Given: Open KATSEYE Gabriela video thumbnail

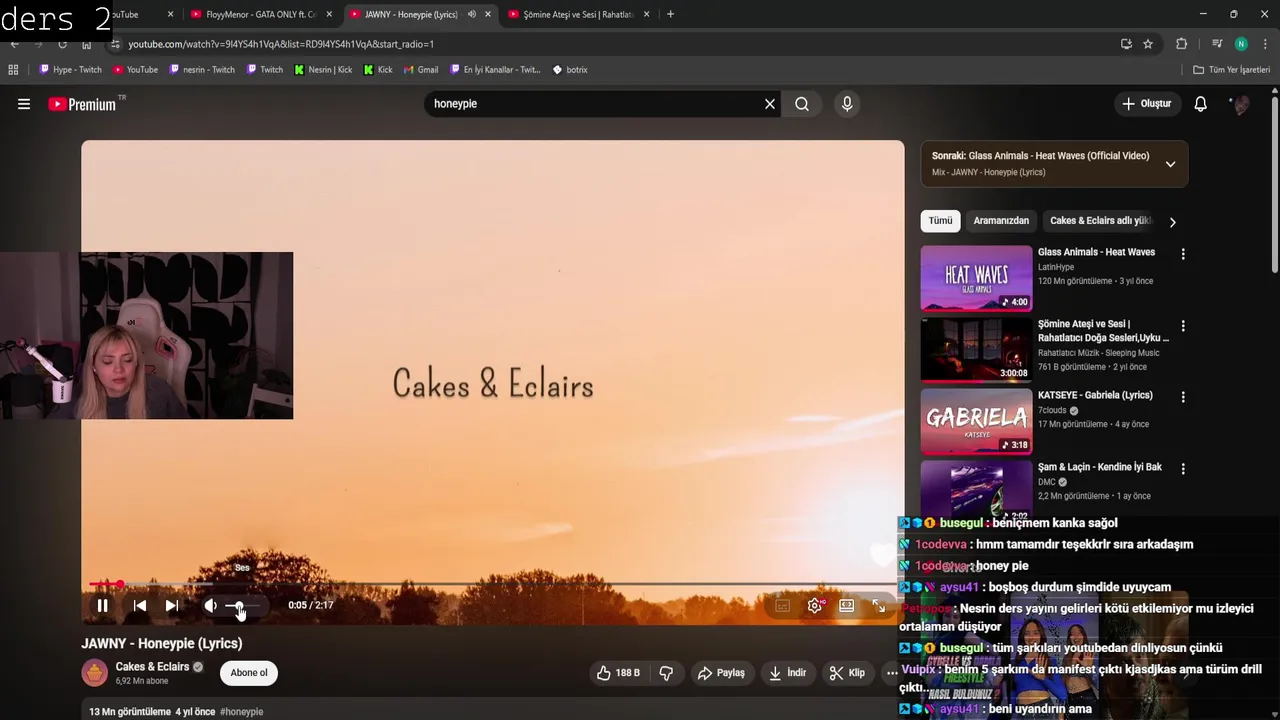Looking at the screenshot, I should click(x=976, y=421).
